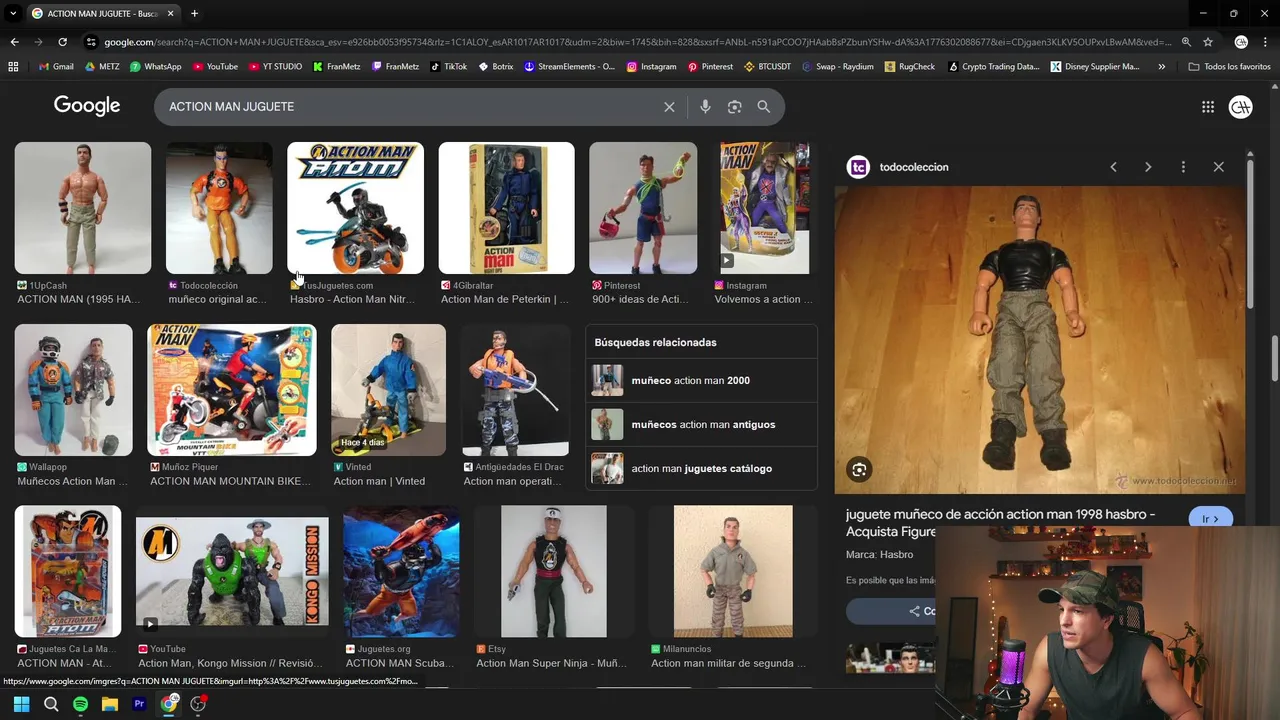Viewport: 1280px width, 720px height.
Task: Clear the search box text
Action: [669, 107]
